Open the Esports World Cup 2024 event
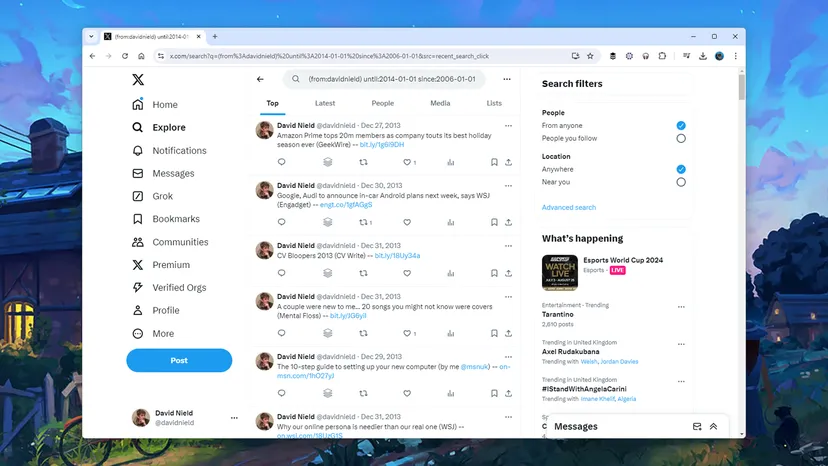Screen dimensions: 828x466 (x=623, y=260)
